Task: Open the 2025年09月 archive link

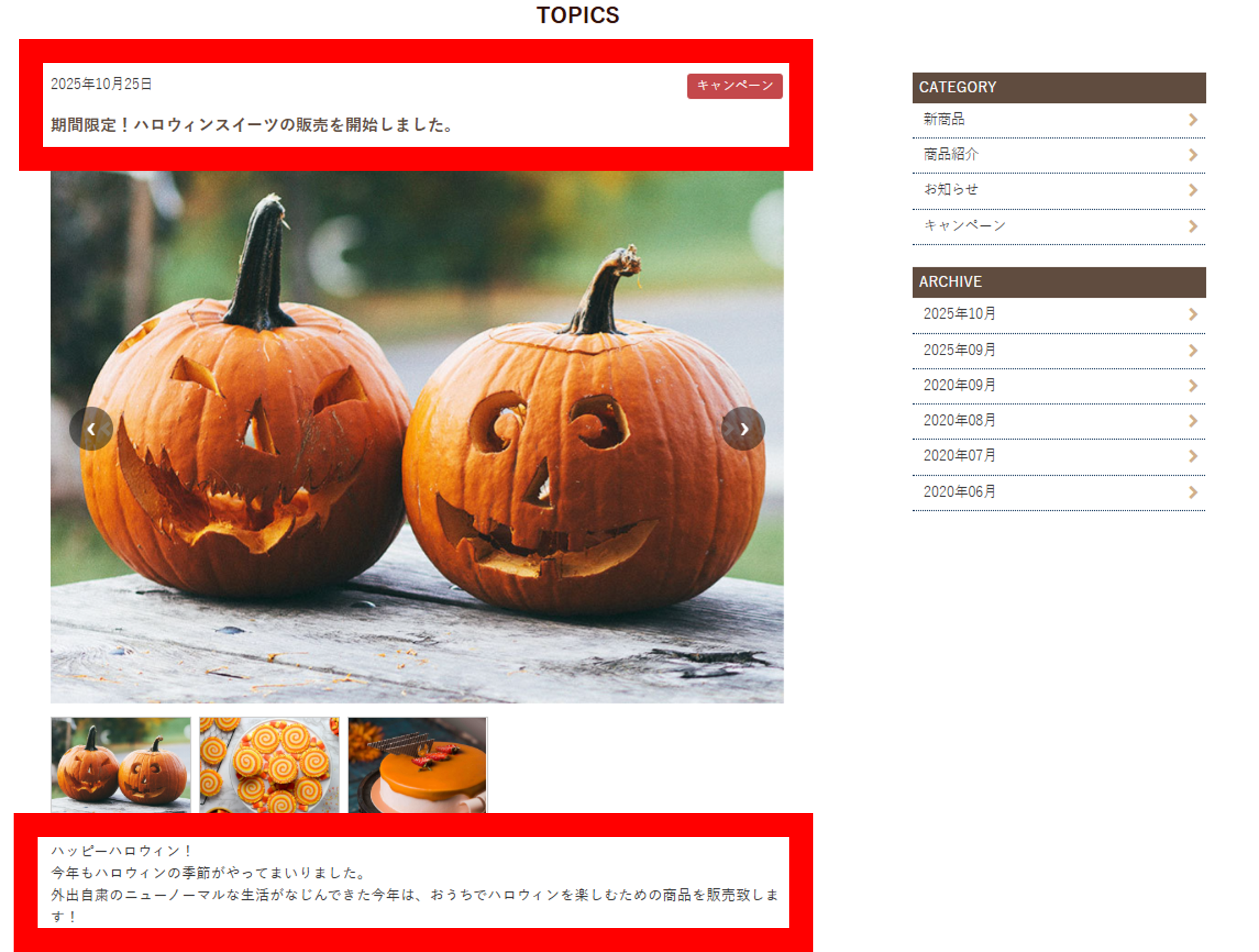Action: [x=1059, y=351]
